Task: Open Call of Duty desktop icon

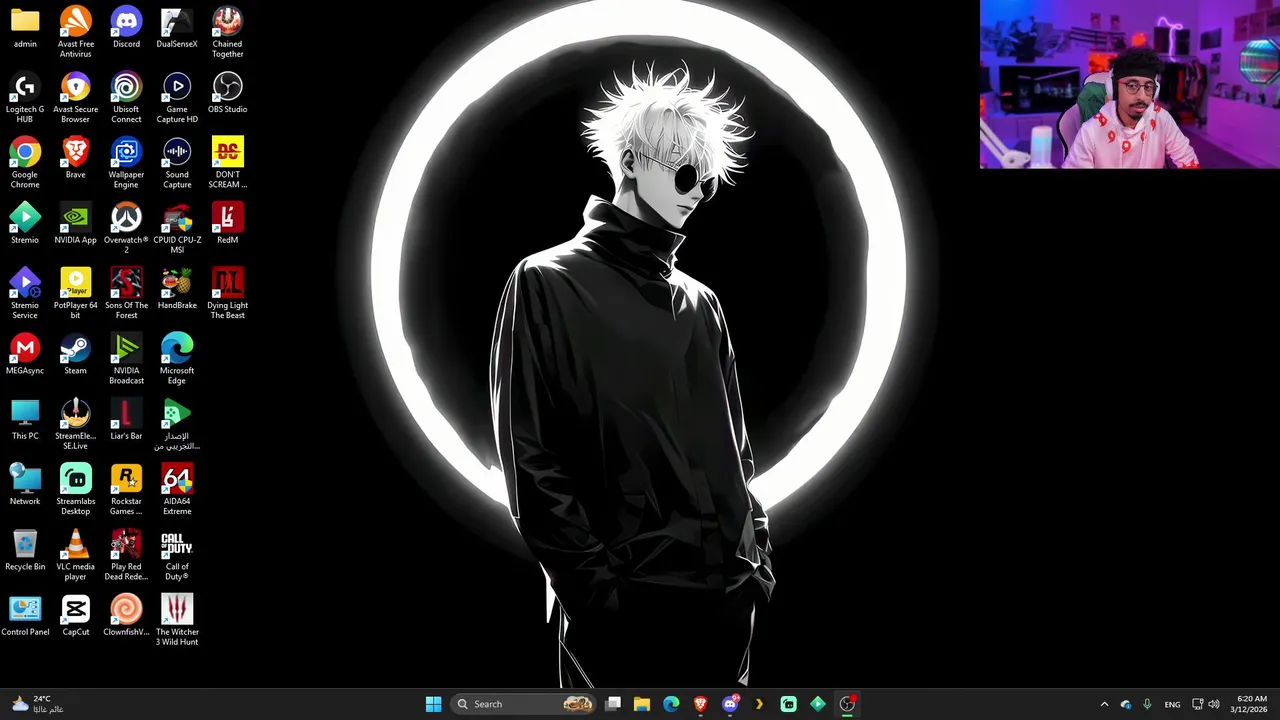Action: click(177, 554)
